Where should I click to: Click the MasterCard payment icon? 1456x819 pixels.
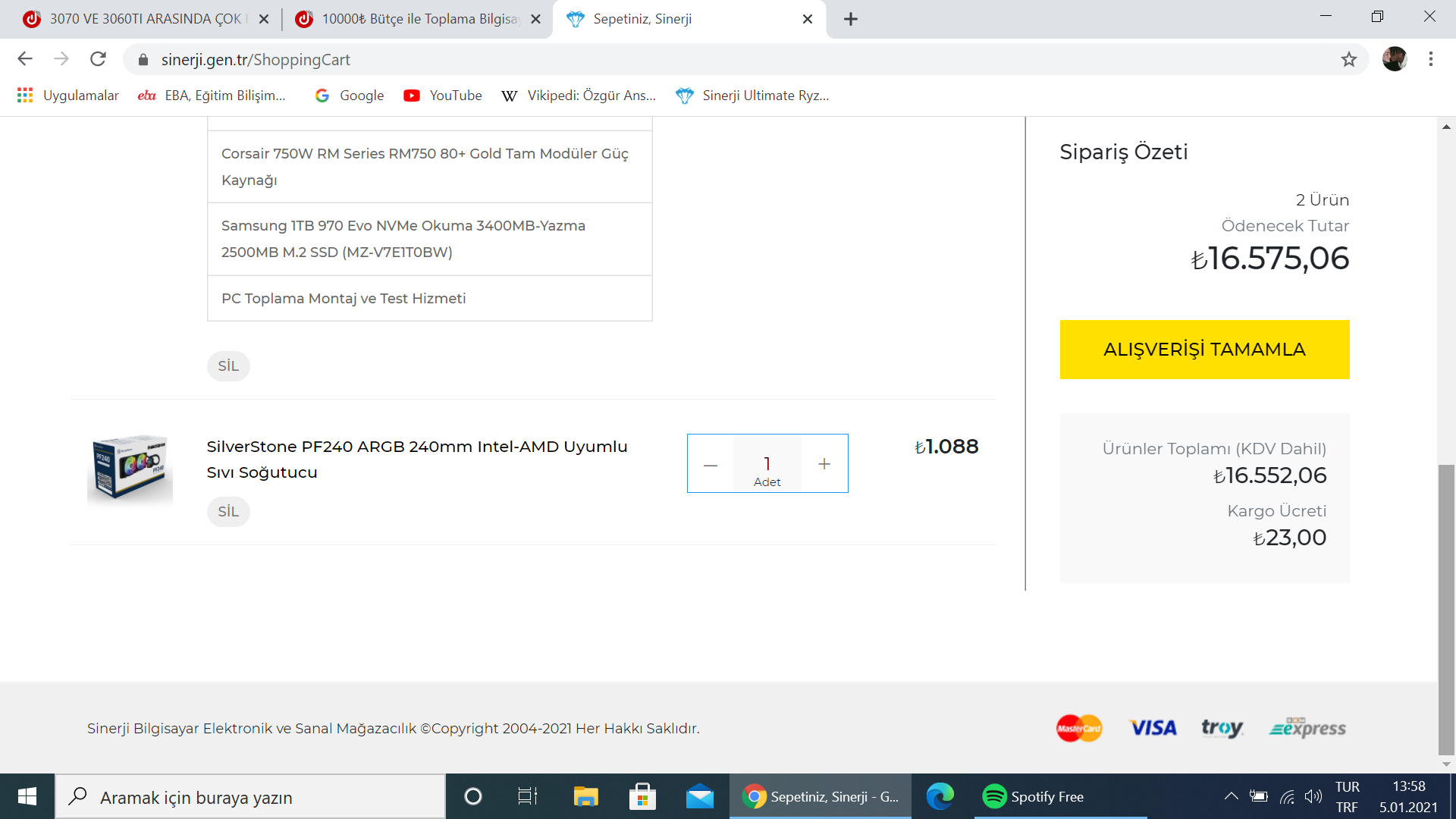coord(1078,728)
